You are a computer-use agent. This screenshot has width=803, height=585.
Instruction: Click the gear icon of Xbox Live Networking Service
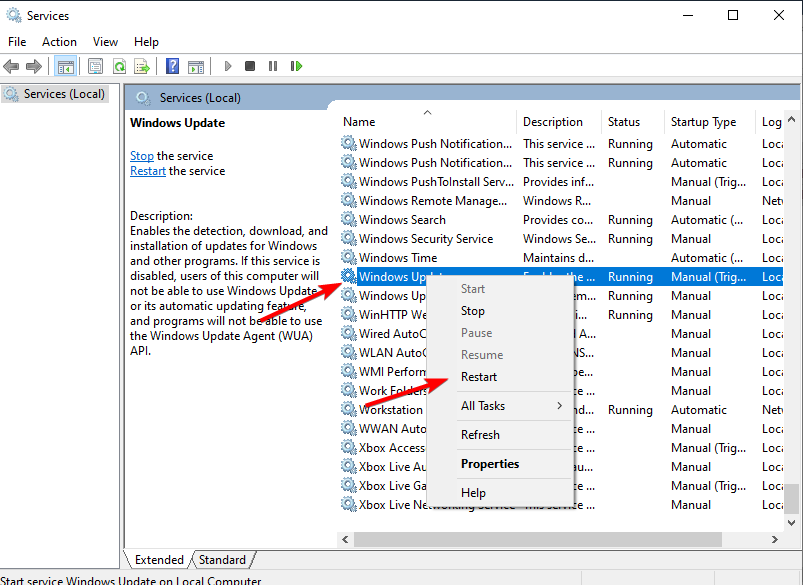click(349, 504)
